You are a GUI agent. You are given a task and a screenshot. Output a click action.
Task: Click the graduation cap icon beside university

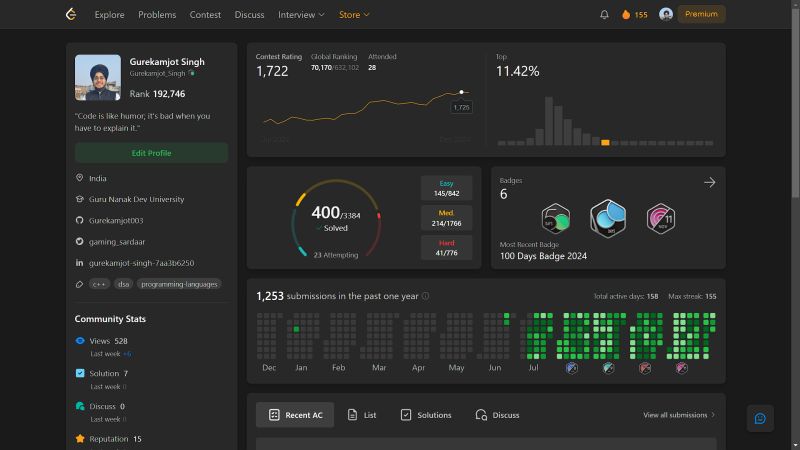click(x=80, y=199)
